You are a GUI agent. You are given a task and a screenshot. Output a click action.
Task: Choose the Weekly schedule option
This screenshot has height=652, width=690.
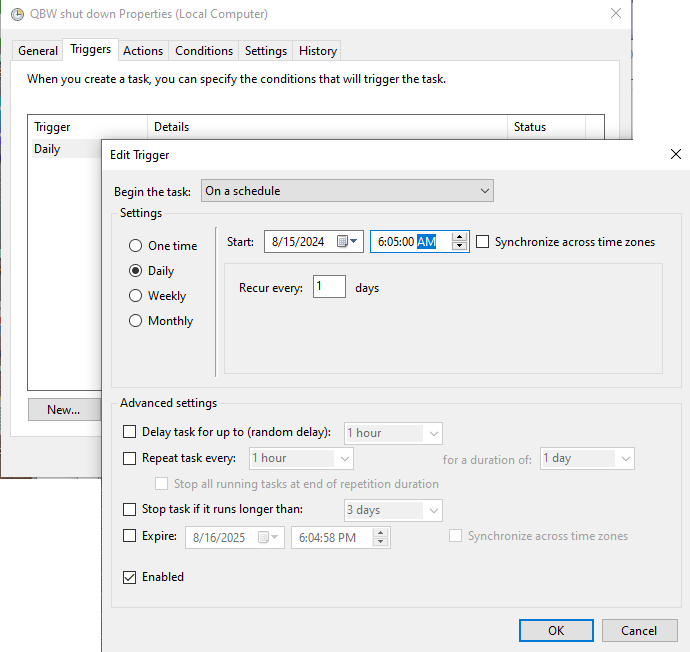(135, 296)
